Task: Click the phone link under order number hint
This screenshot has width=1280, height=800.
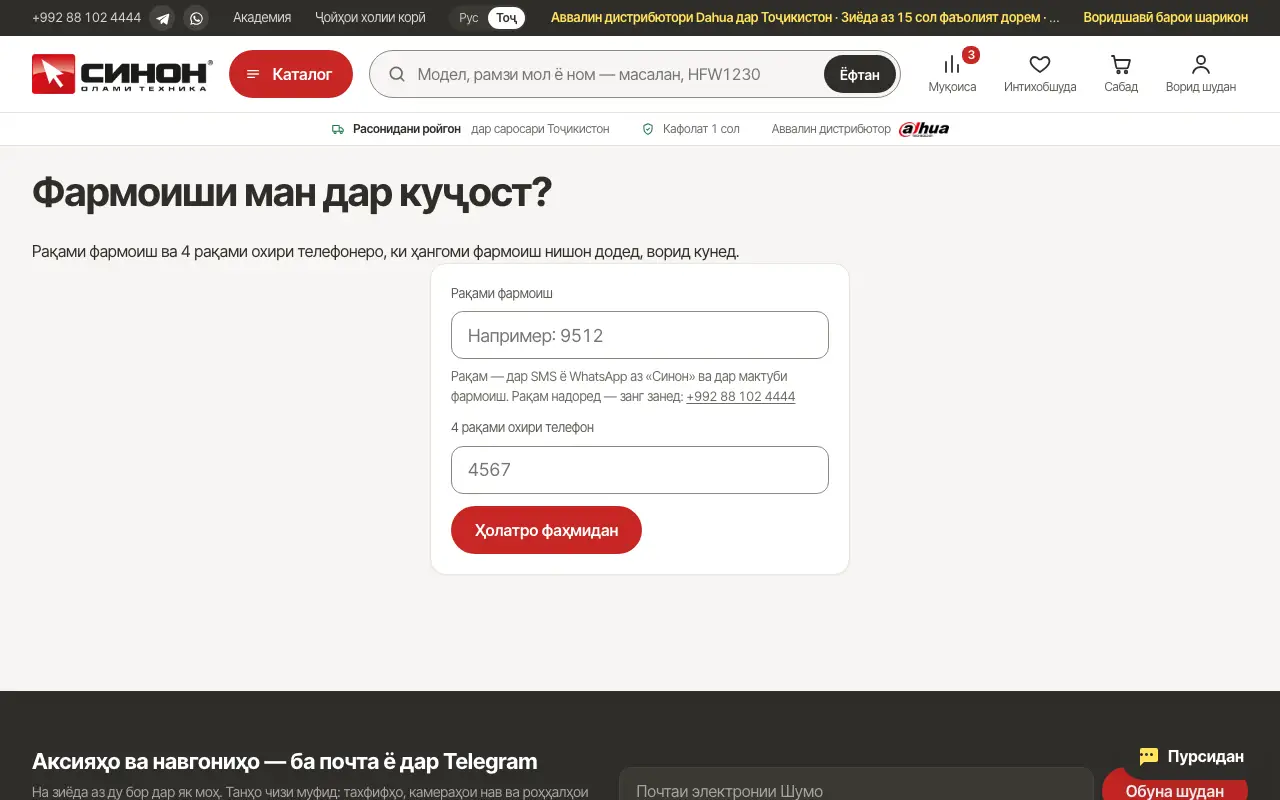Action: pyautogui.click(x=741, y=397)
